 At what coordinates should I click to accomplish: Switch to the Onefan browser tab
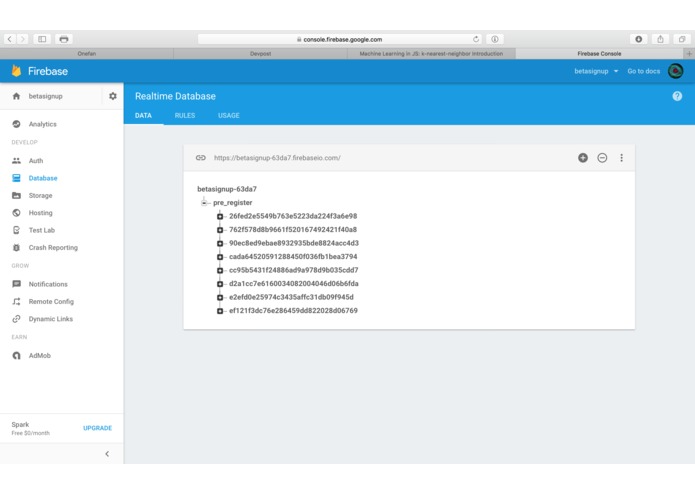click(87, 54)
